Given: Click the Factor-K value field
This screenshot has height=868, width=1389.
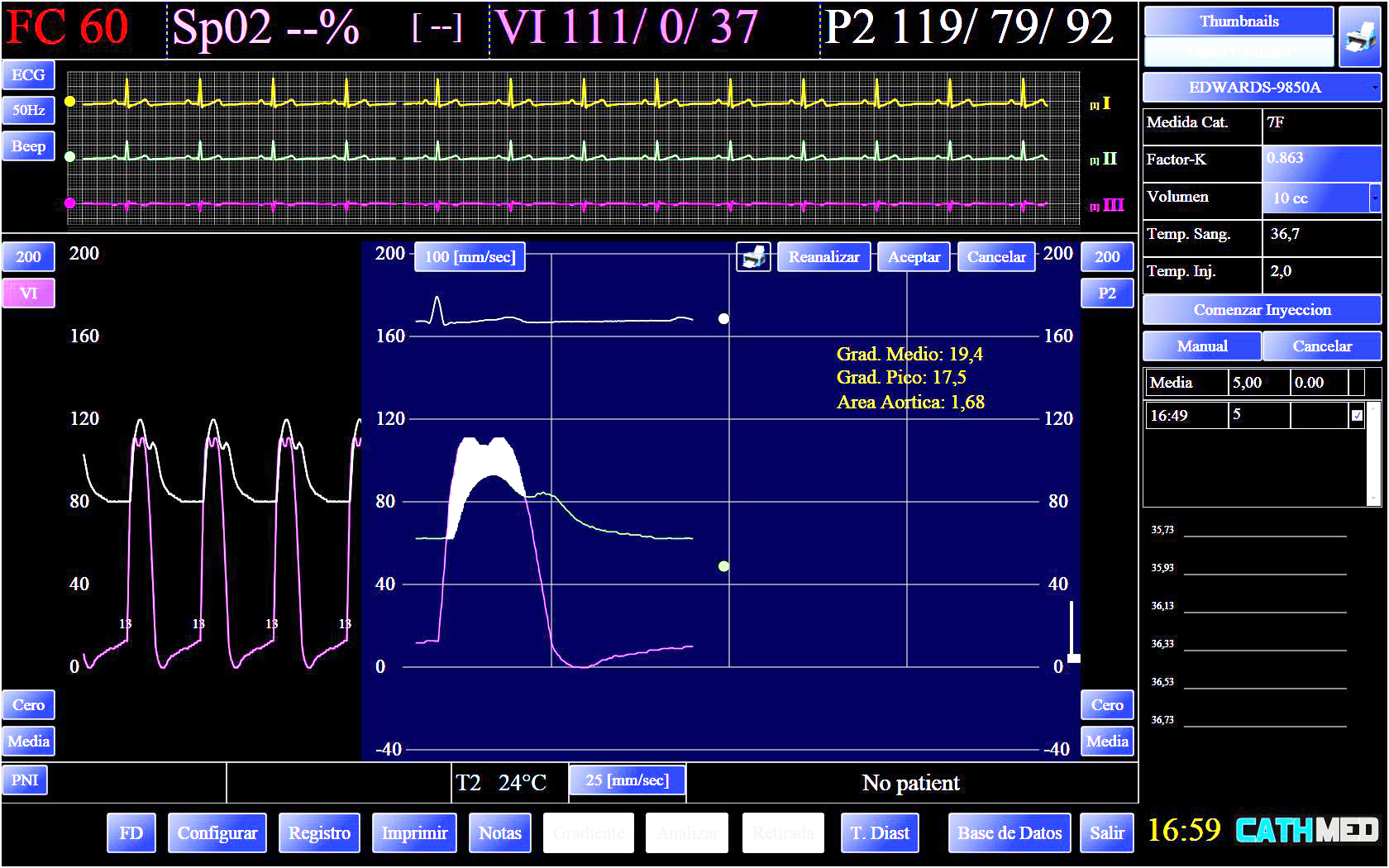Looking at the screenshot, I should pos(1321,160).
